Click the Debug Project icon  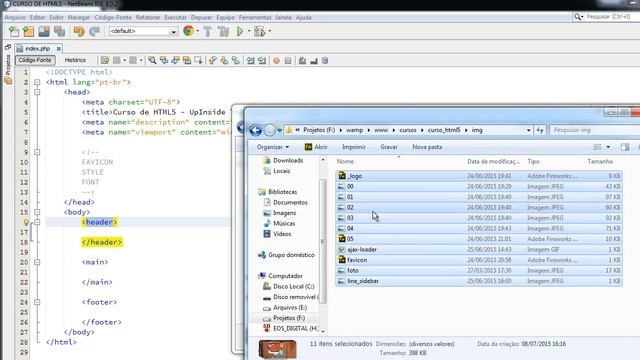coord(260,31)
